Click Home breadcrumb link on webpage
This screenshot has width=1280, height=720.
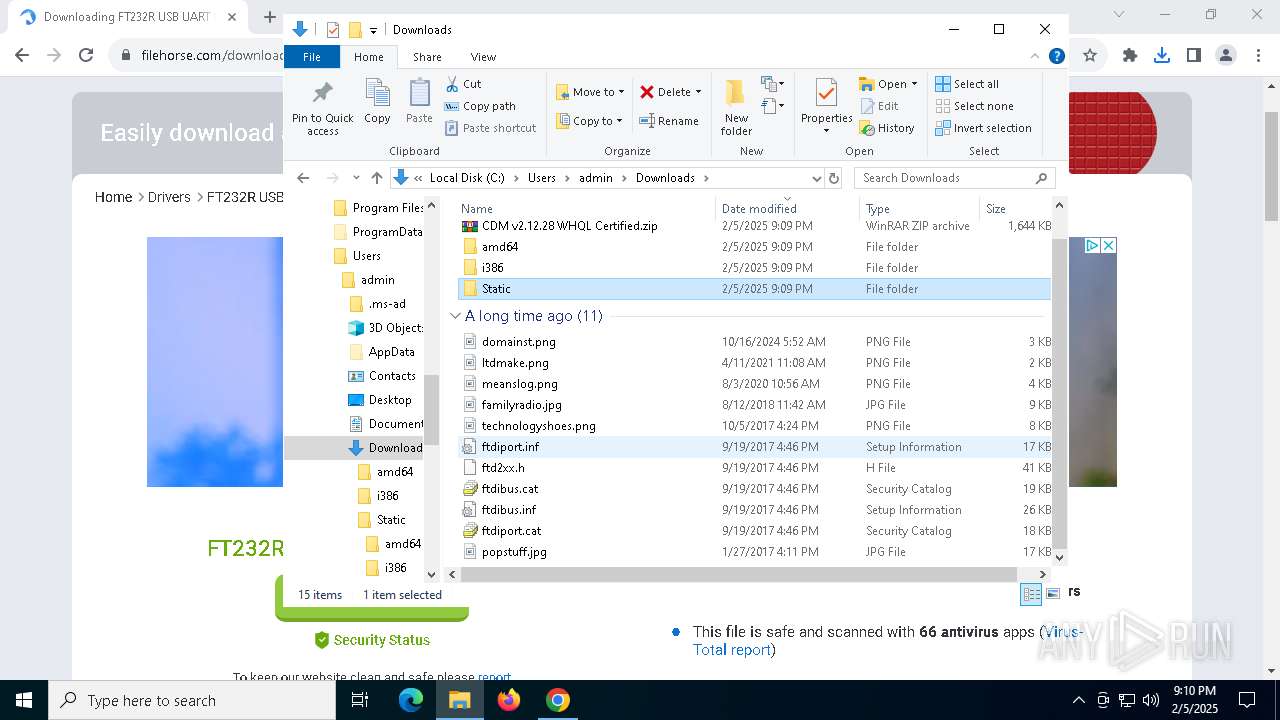[113, 197]
